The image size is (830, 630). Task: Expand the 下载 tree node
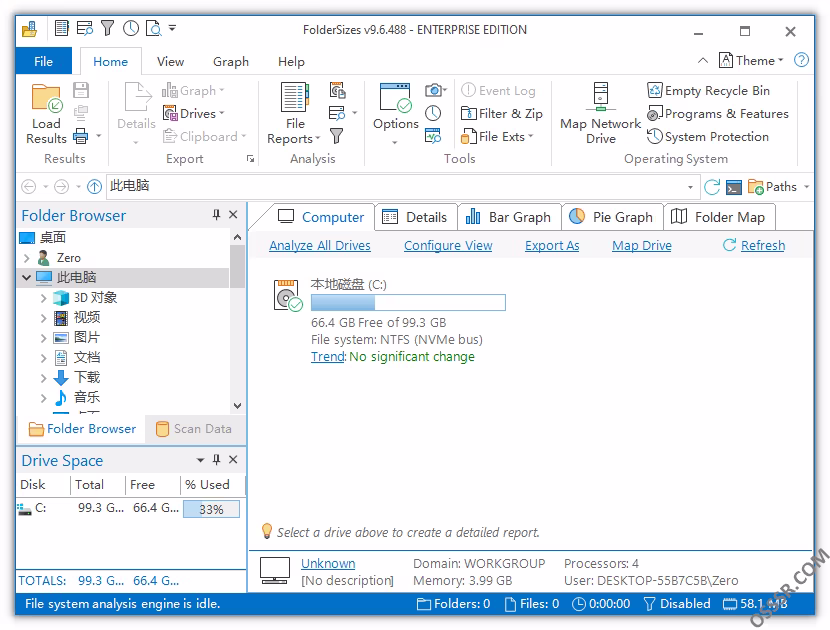tap(43, 377)
